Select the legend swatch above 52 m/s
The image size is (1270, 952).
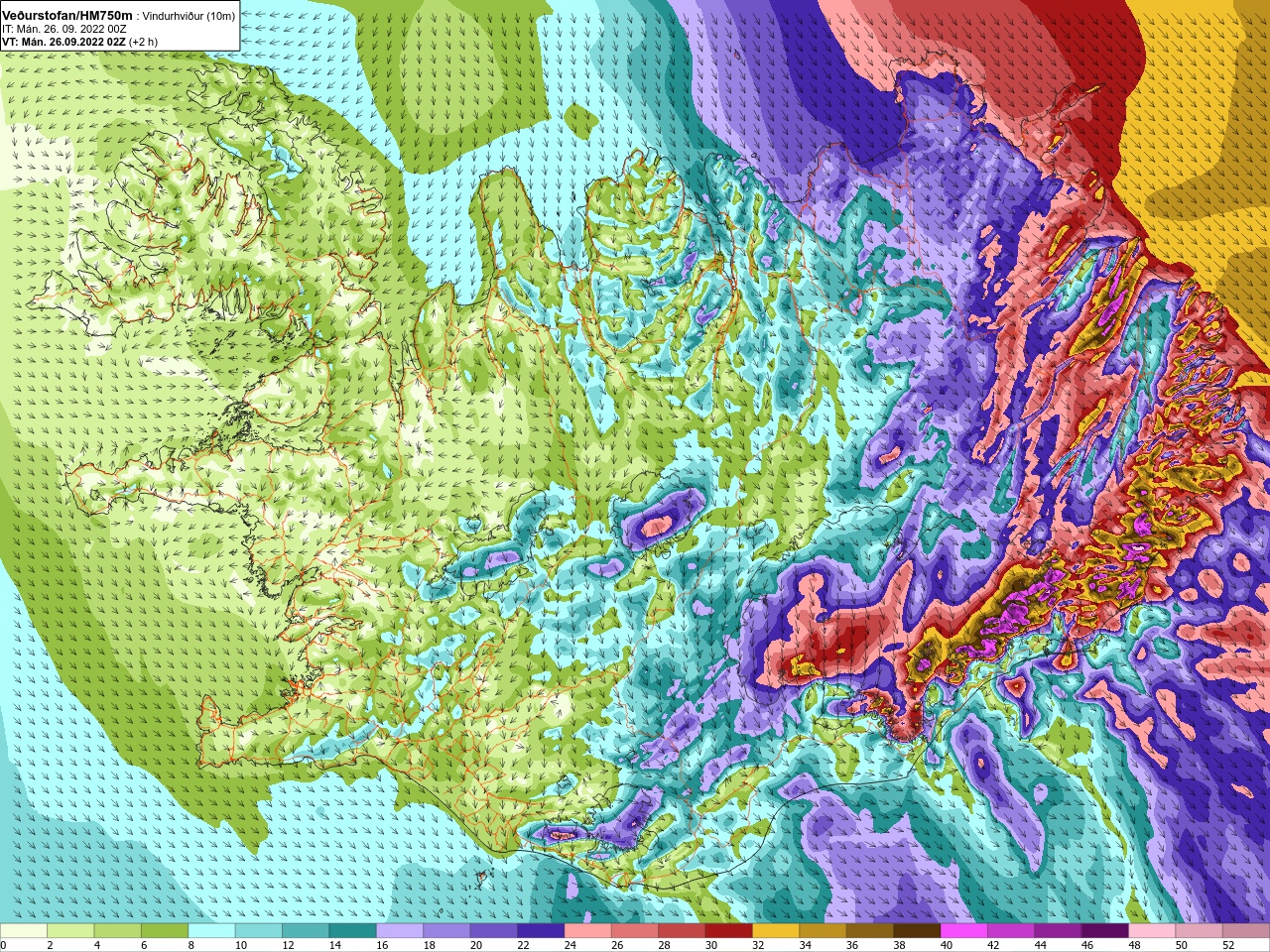1247,931
